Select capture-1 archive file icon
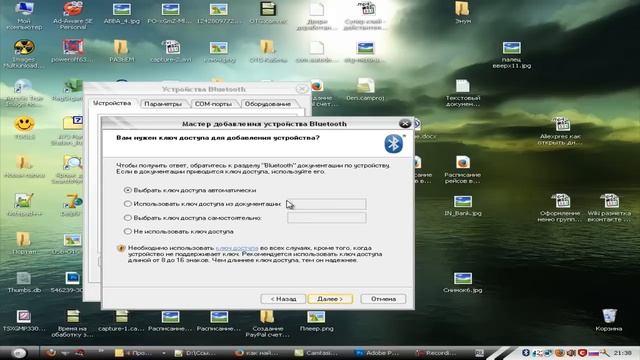This screenshot has width=640, height=360. click(121, 320)
